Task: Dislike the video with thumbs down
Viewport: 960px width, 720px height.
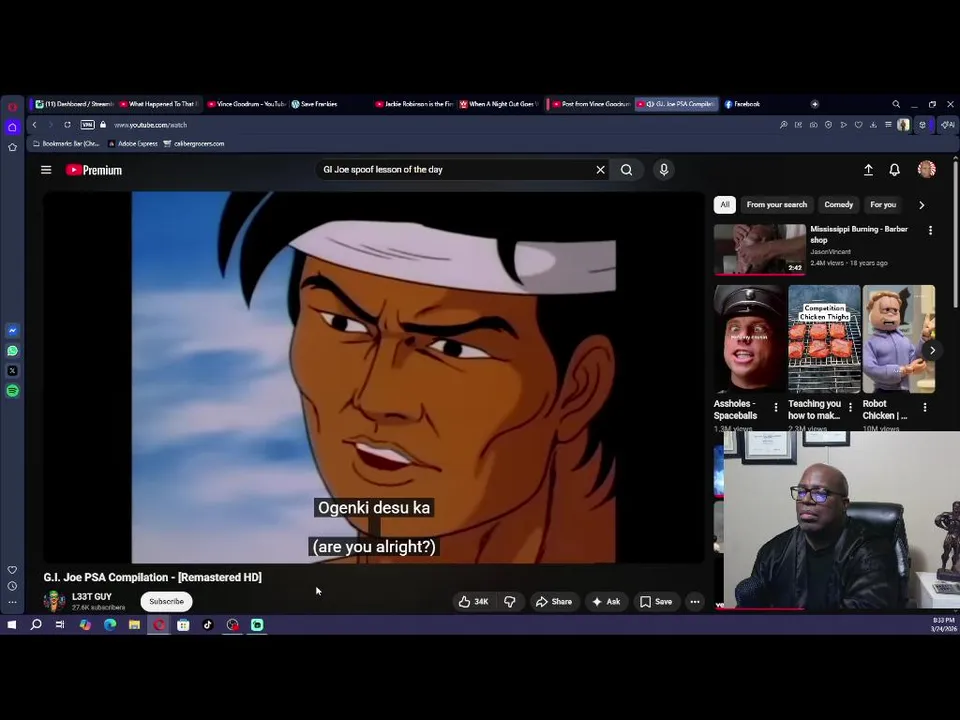Action: (x=510, y=601)
